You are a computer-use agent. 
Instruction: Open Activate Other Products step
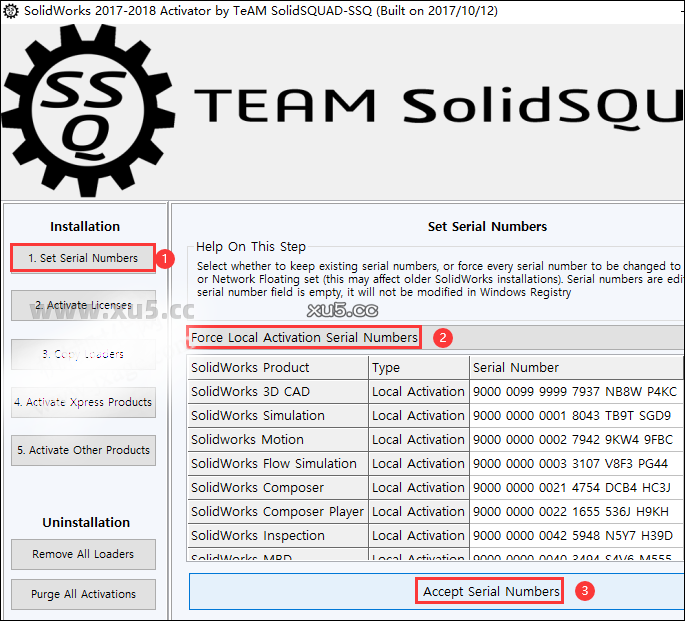[83, 450]
